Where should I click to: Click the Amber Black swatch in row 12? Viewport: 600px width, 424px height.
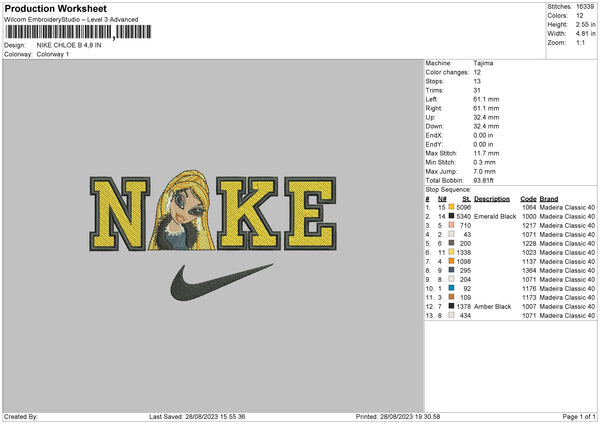point(452,306)
